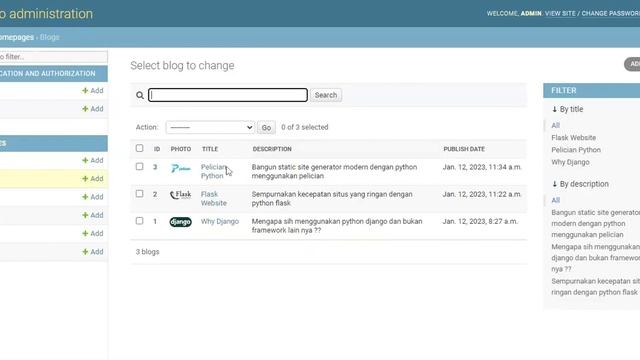Viewport: 640px width, 360px height.
Task: Click the magnifier icon beside the search box
Action: 140,95
